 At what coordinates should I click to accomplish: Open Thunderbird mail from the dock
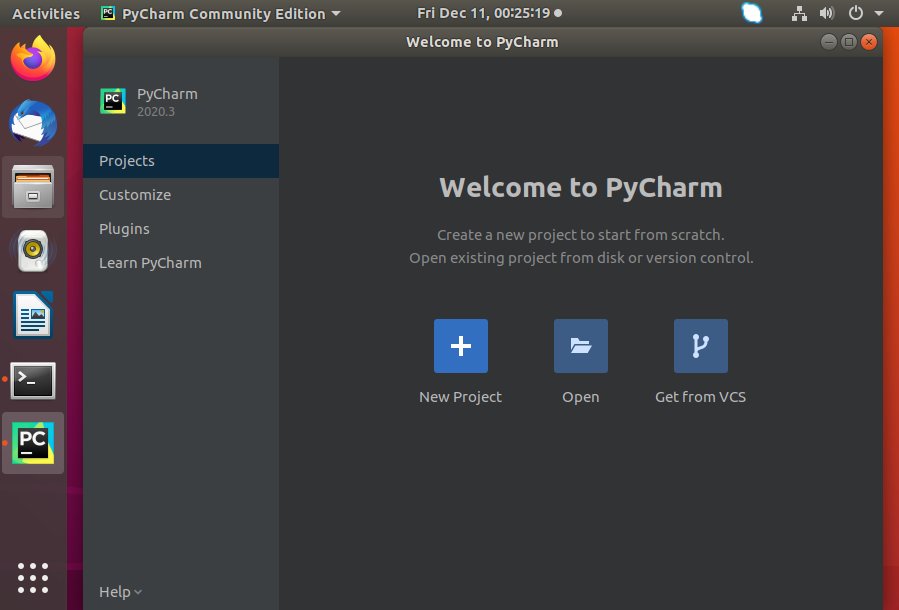(x=33, y=123)
